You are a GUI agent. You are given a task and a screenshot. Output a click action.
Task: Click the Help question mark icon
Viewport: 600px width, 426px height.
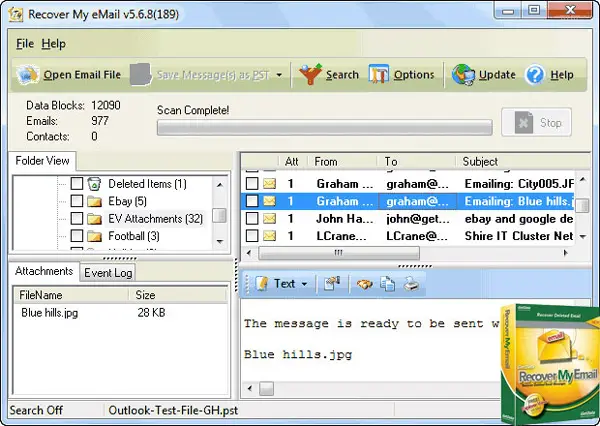coord(535,74)
